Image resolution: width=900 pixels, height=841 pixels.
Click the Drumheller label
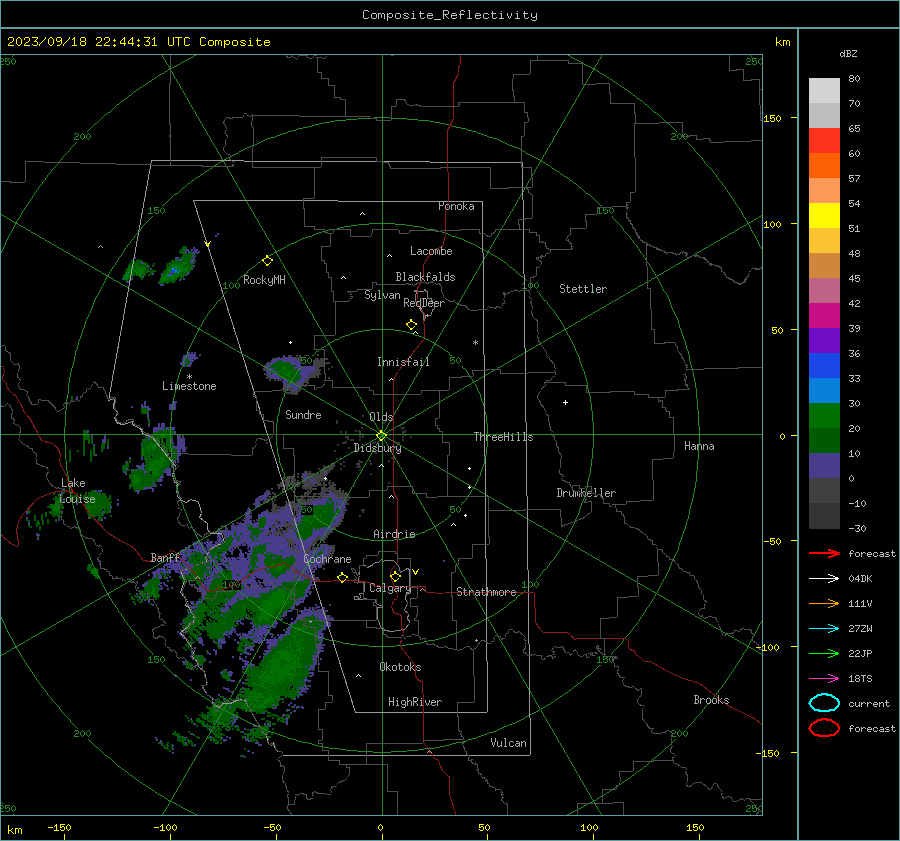[x=586, y=493]
